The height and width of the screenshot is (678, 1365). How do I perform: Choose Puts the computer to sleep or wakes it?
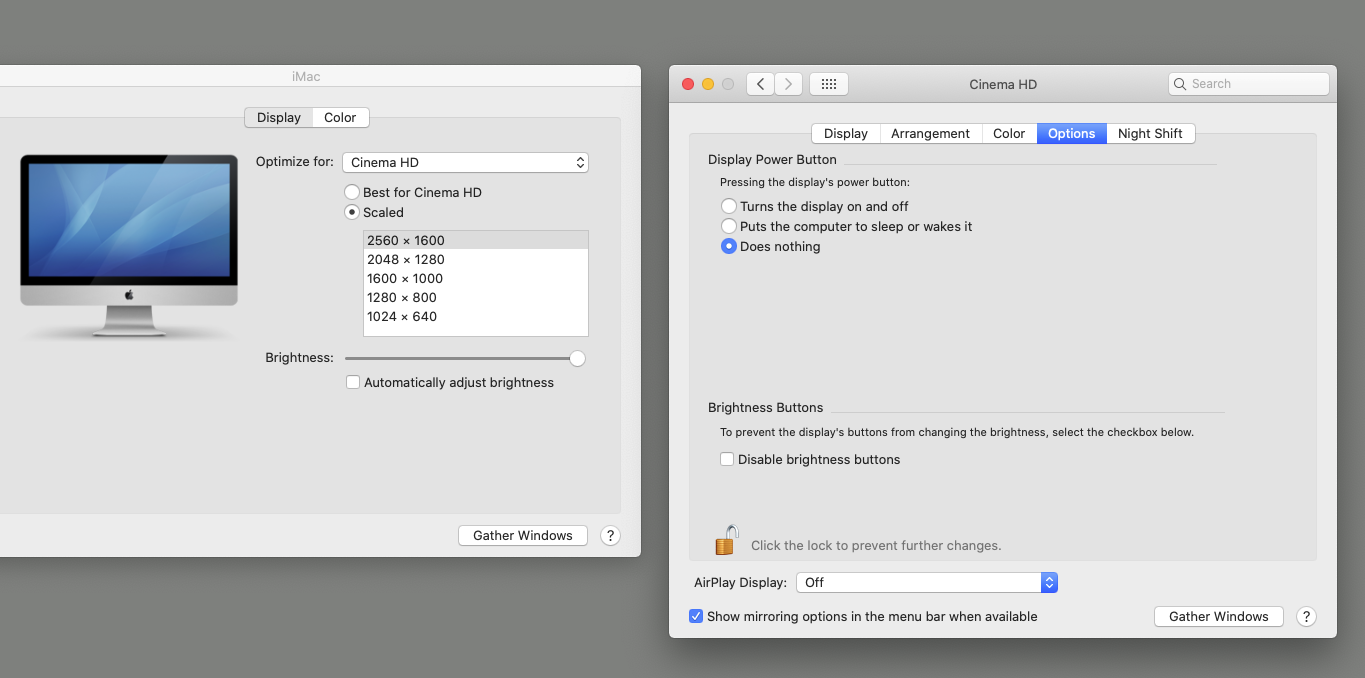729,226
